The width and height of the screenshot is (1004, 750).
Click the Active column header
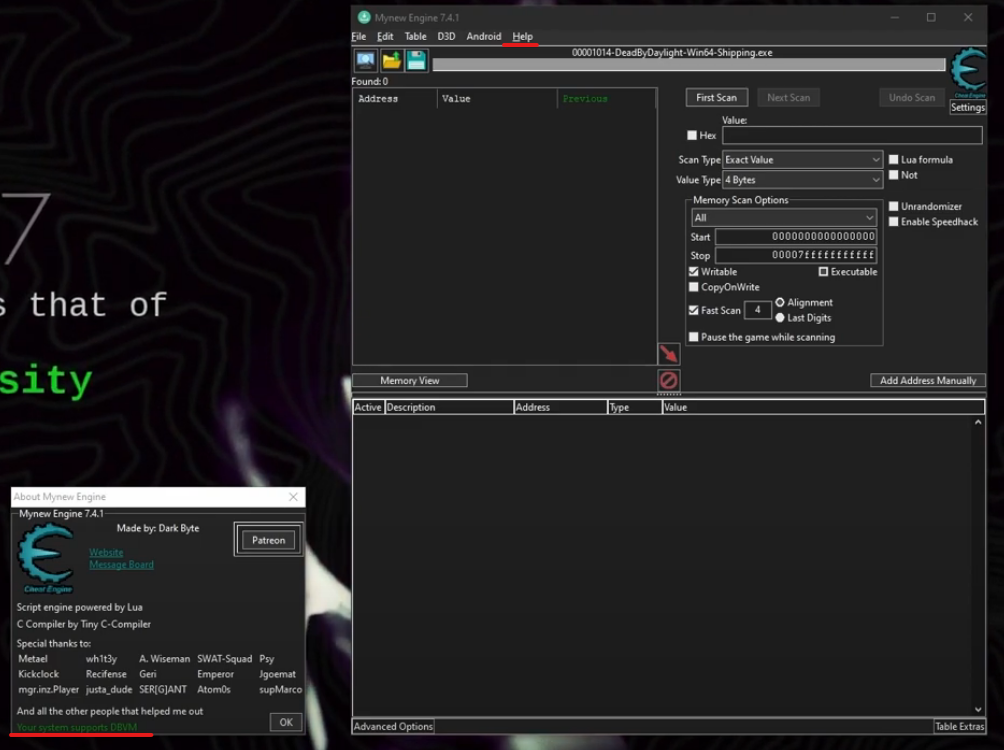click(368, 407)
